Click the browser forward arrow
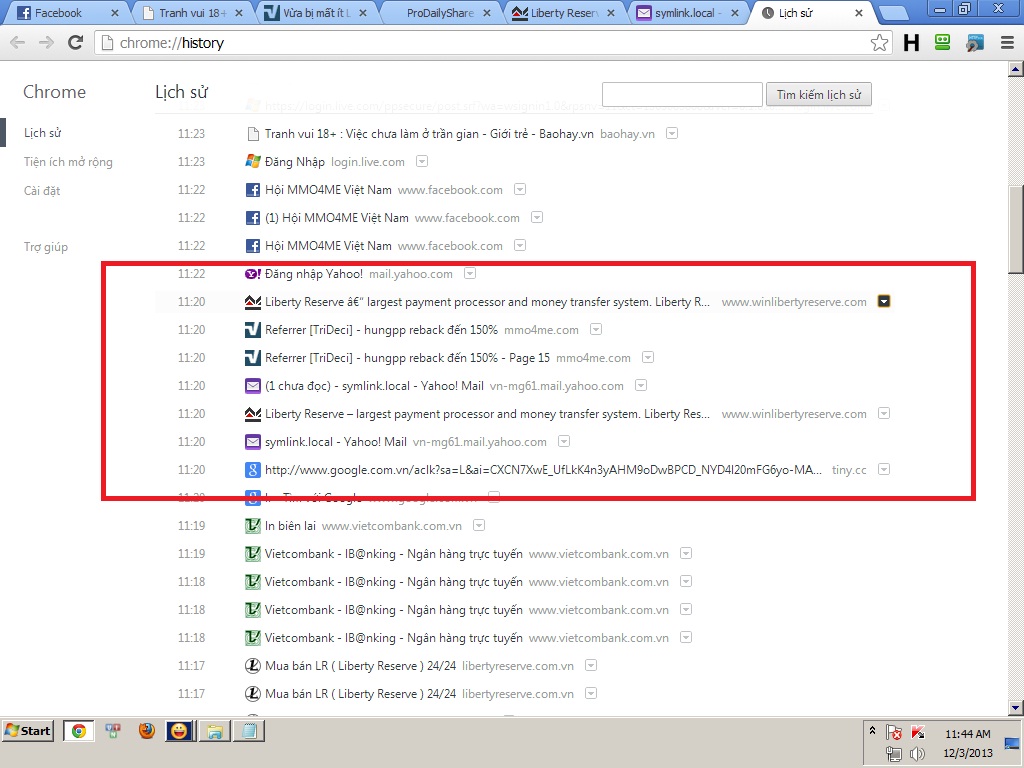This screenshot has width=1024, height=768. point(46,42)
